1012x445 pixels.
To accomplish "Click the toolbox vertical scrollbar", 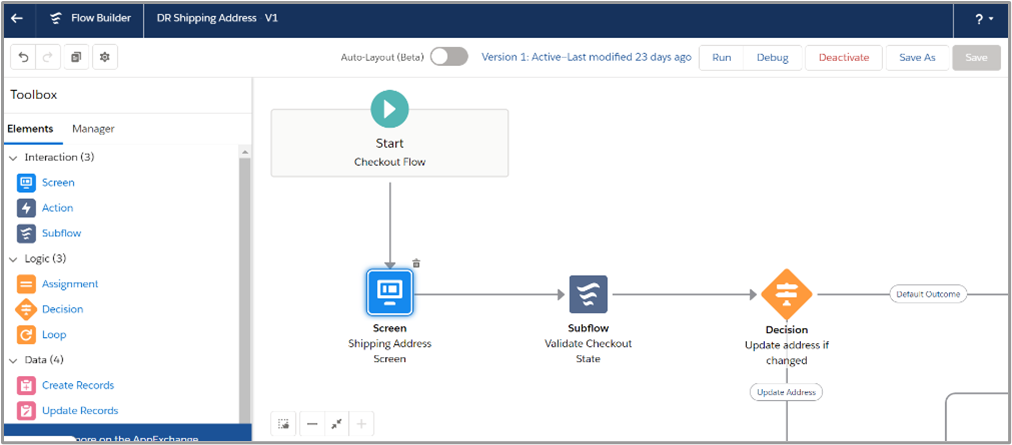I will (245, 289).
